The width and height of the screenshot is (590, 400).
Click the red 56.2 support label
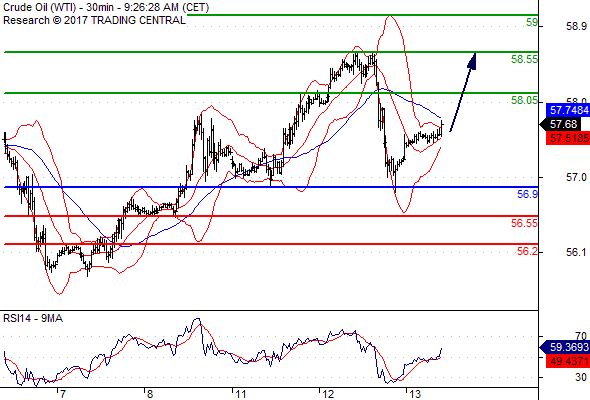click(527, 251)
